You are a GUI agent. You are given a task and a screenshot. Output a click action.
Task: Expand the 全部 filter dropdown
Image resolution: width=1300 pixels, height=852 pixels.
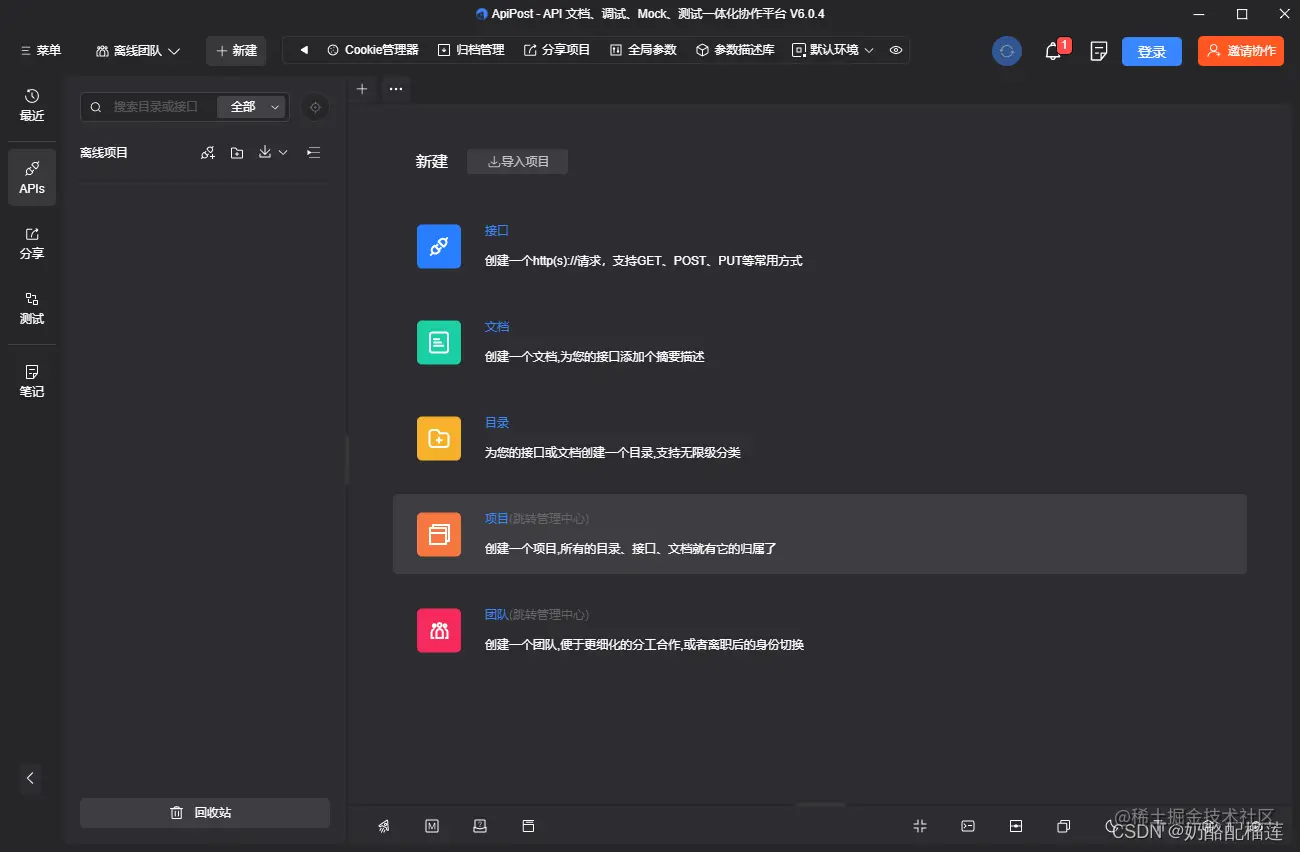coord(252,107)
